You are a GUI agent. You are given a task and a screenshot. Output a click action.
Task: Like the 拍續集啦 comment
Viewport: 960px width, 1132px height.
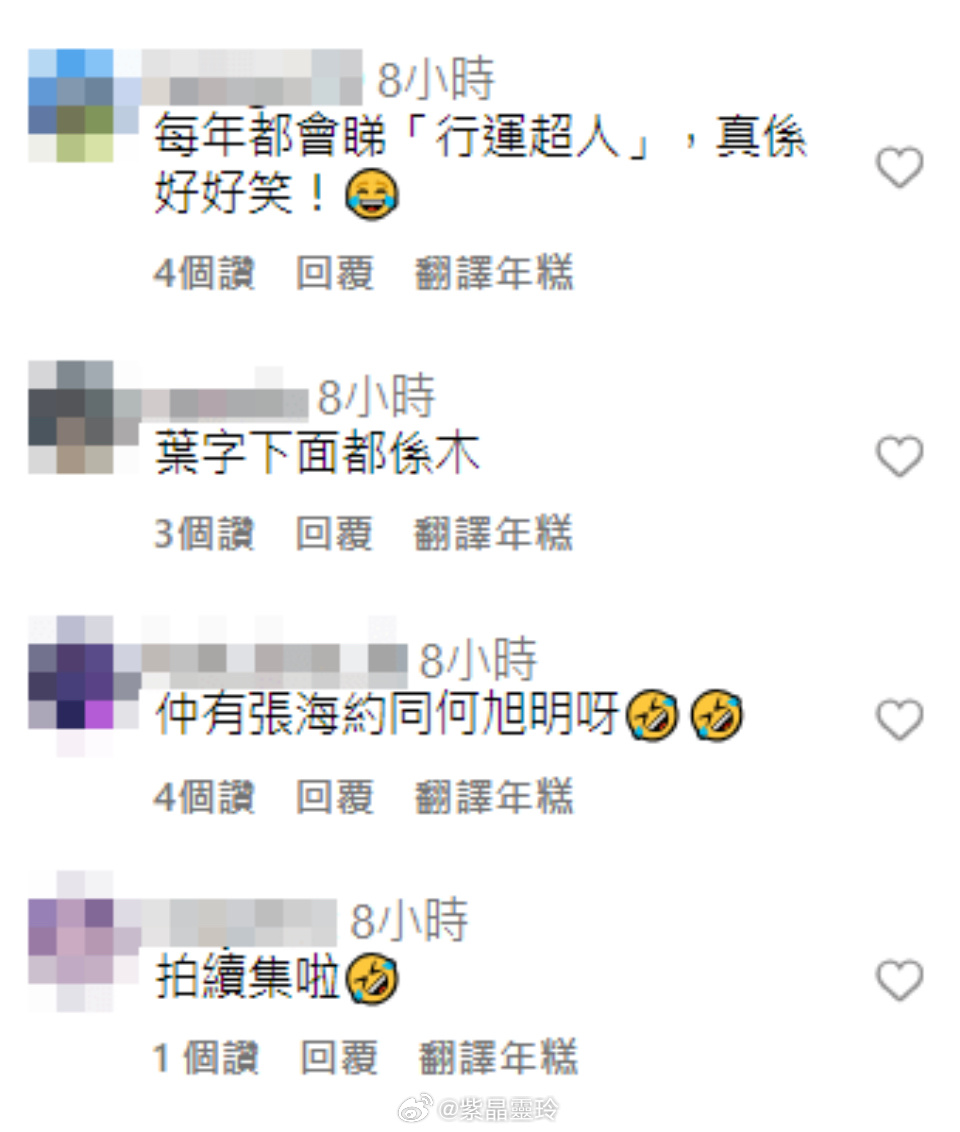pos(899,980)
